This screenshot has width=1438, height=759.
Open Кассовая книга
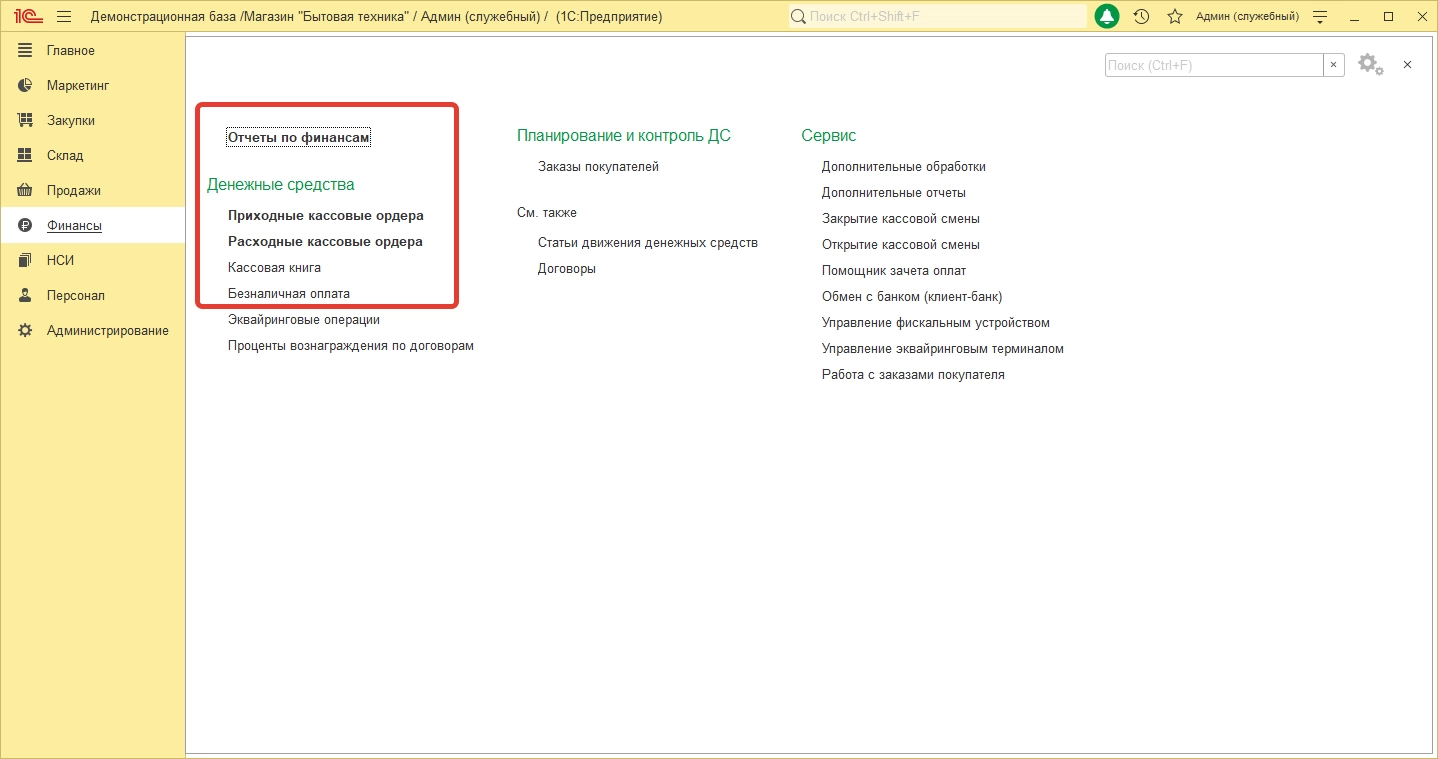pos(274,268)
